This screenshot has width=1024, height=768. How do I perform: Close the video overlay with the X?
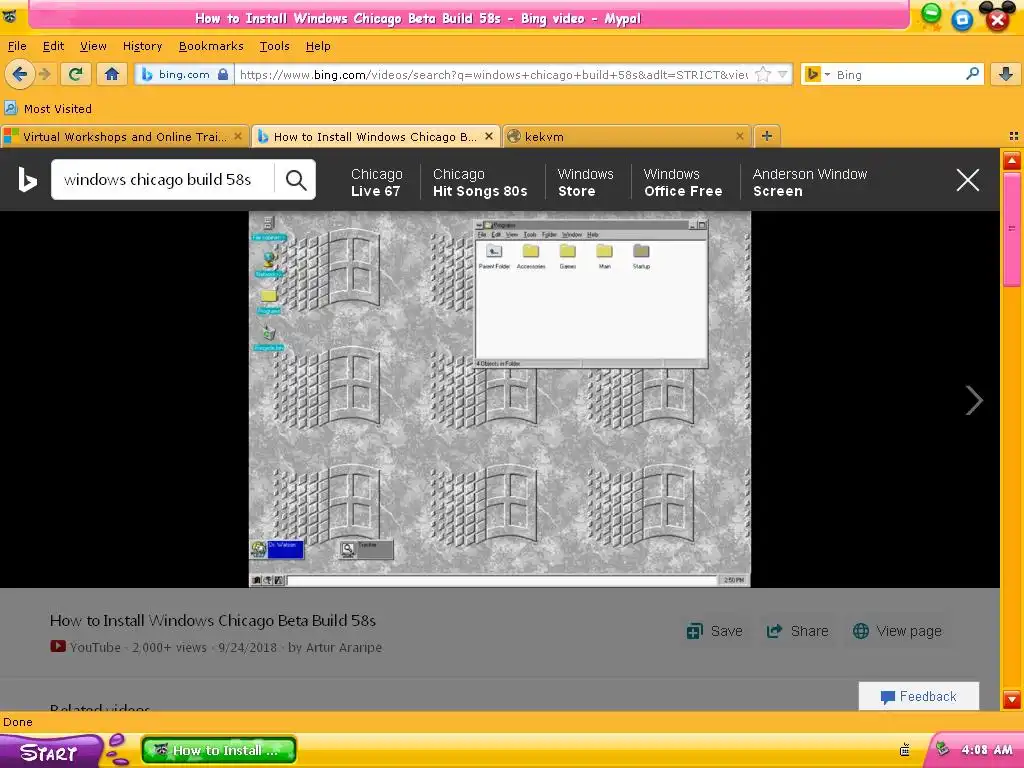(968, 180)
